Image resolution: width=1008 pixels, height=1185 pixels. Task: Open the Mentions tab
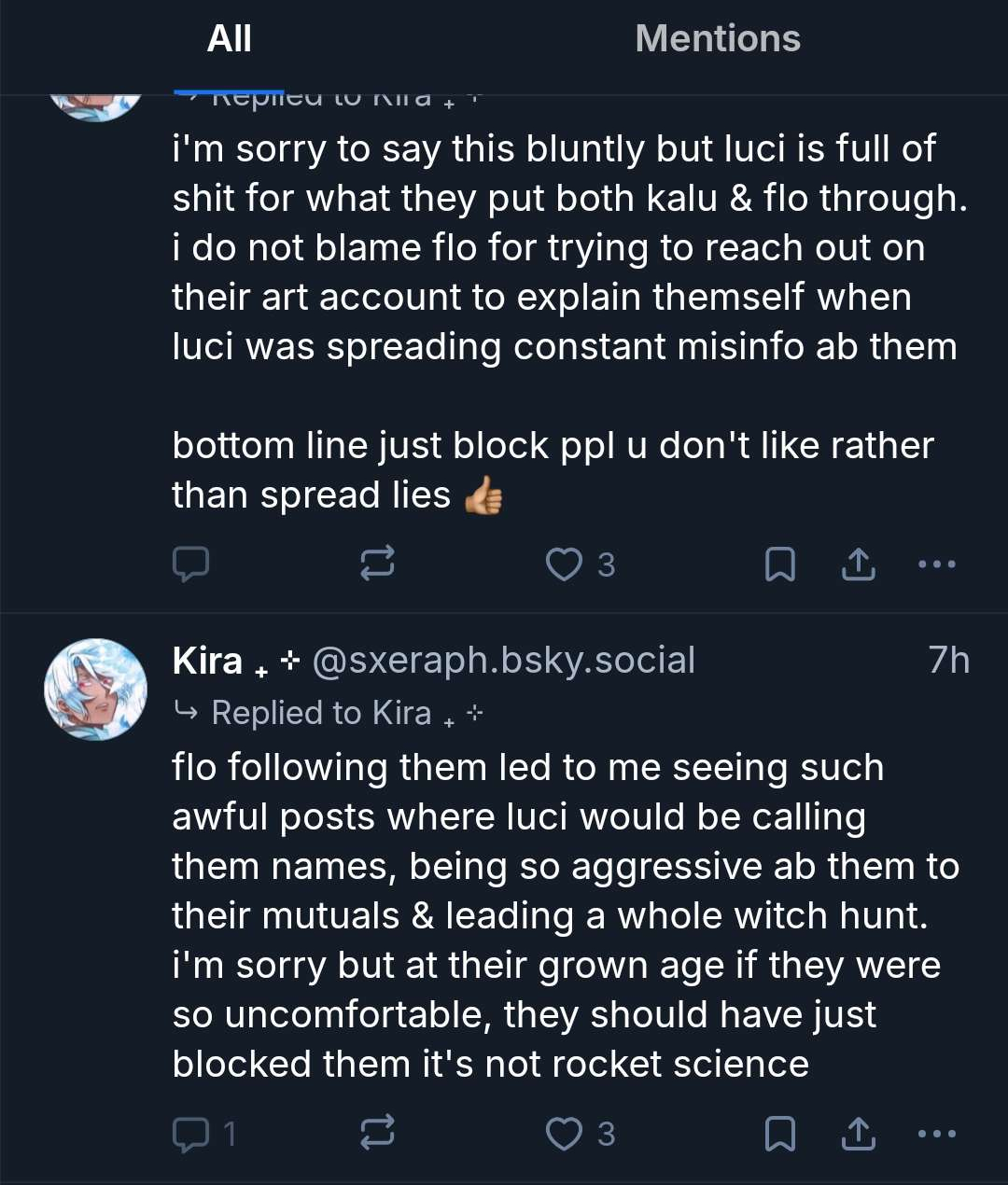coord(717,39)
